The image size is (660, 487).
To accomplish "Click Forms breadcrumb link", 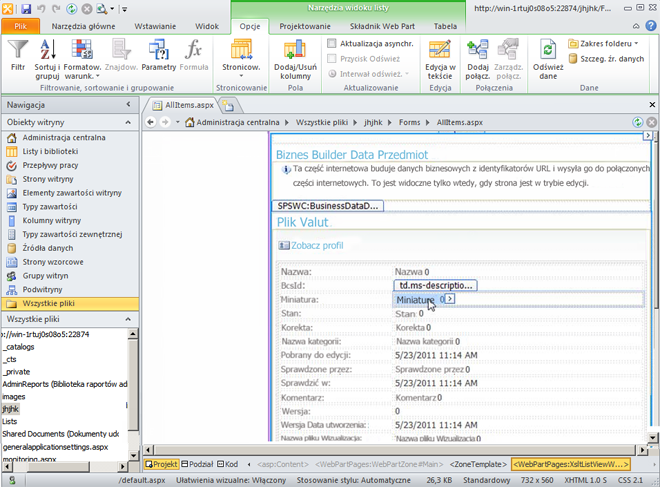I will pos(410,122).
